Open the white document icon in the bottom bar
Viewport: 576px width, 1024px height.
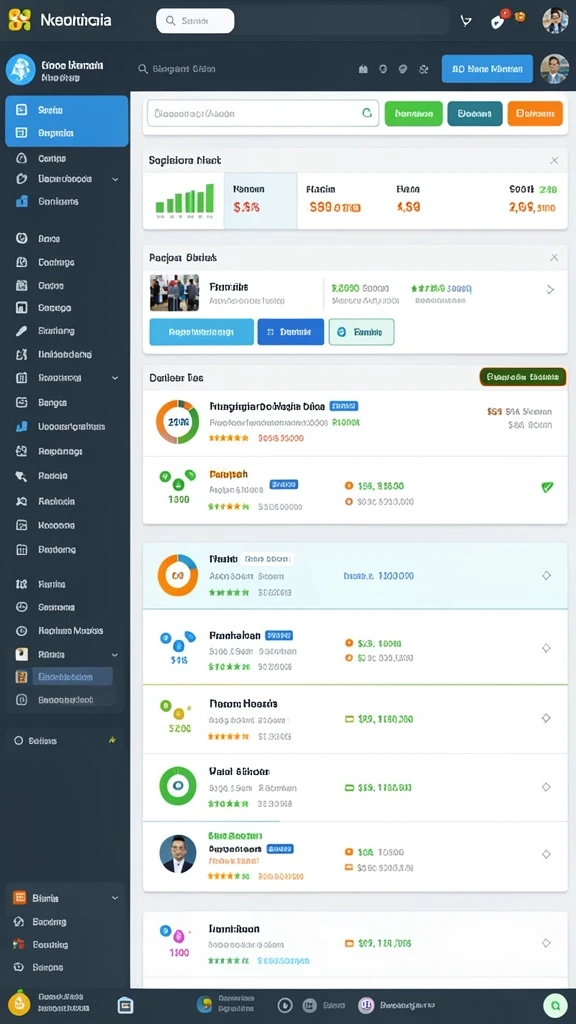(125, 1005)
